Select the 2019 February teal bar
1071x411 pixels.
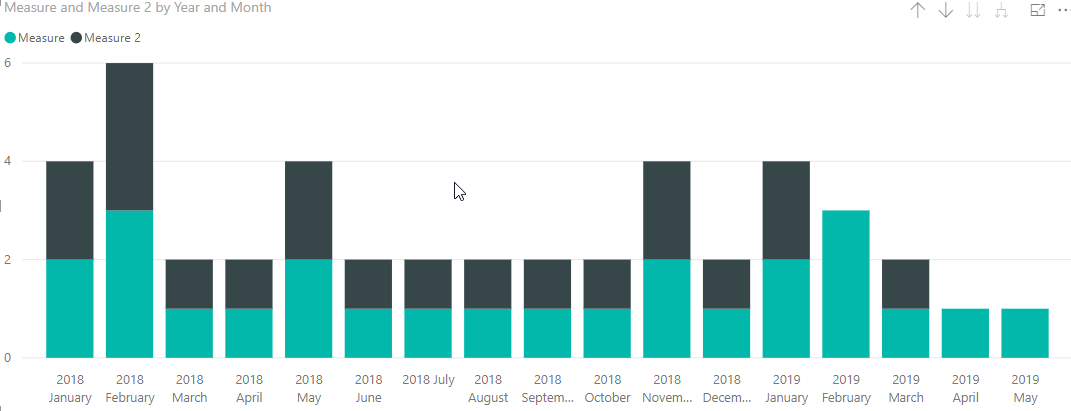pos(846,284)
